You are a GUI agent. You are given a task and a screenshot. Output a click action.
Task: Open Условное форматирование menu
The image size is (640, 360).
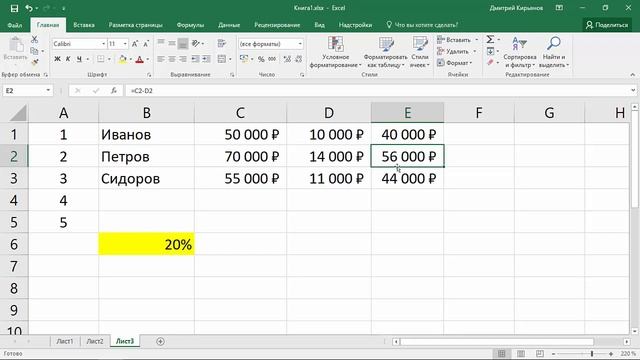336,52
